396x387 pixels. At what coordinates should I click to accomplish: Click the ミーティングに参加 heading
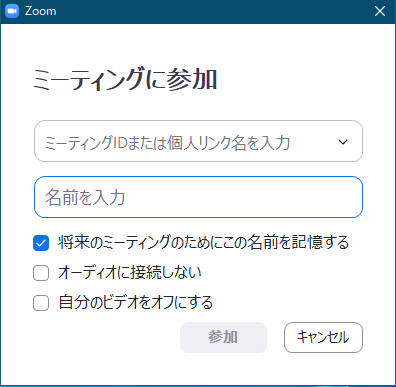(125, 79)
